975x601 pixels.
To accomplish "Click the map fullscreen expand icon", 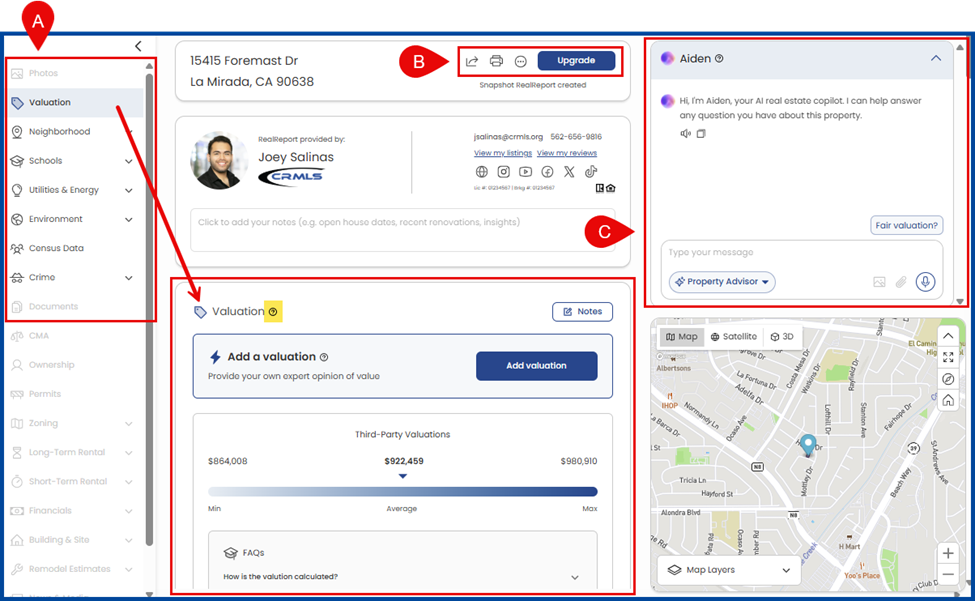I will coord(947,357).
